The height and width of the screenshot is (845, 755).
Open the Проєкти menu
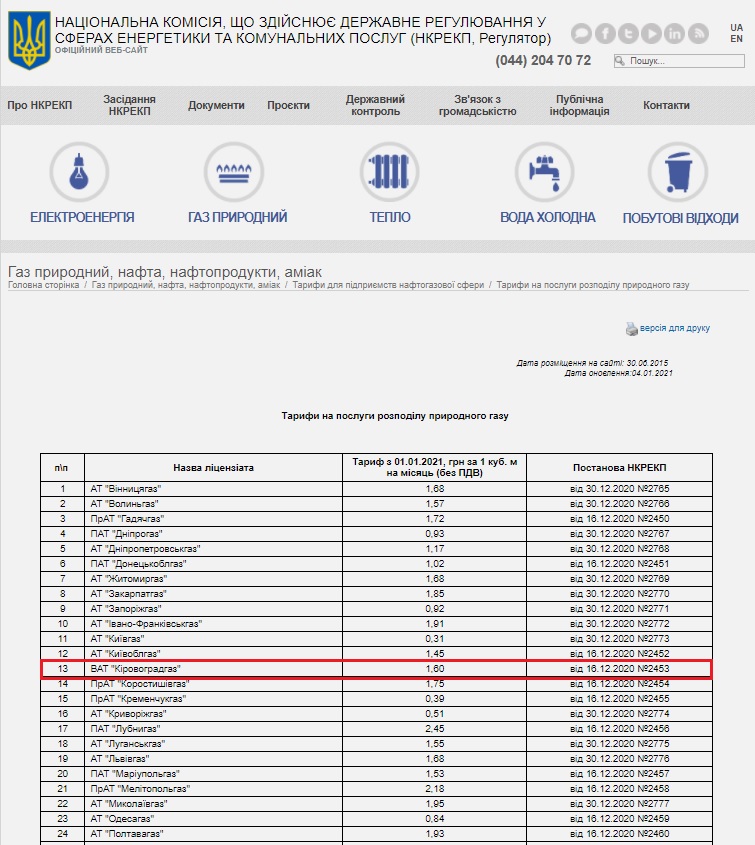288,105
